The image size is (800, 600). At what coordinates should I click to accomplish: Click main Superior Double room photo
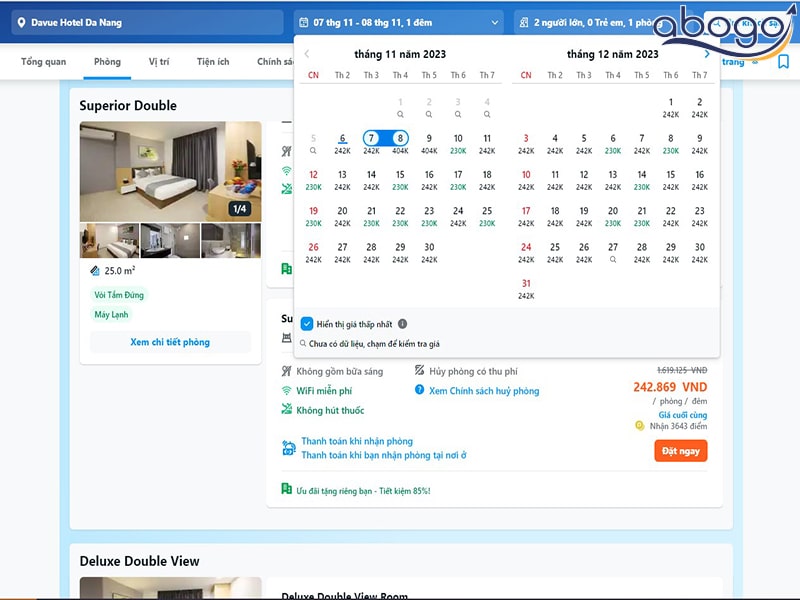point(170,171)
